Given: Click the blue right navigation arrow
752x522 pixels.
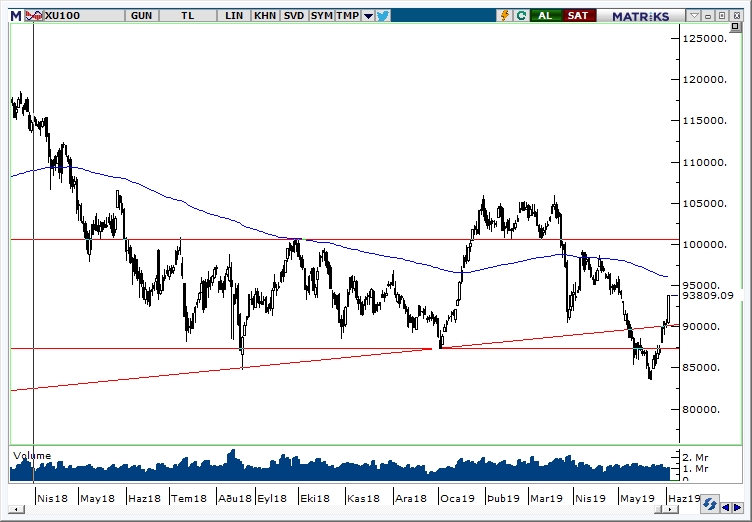Looking at the screenshot, I should click(x=737, y=507).
